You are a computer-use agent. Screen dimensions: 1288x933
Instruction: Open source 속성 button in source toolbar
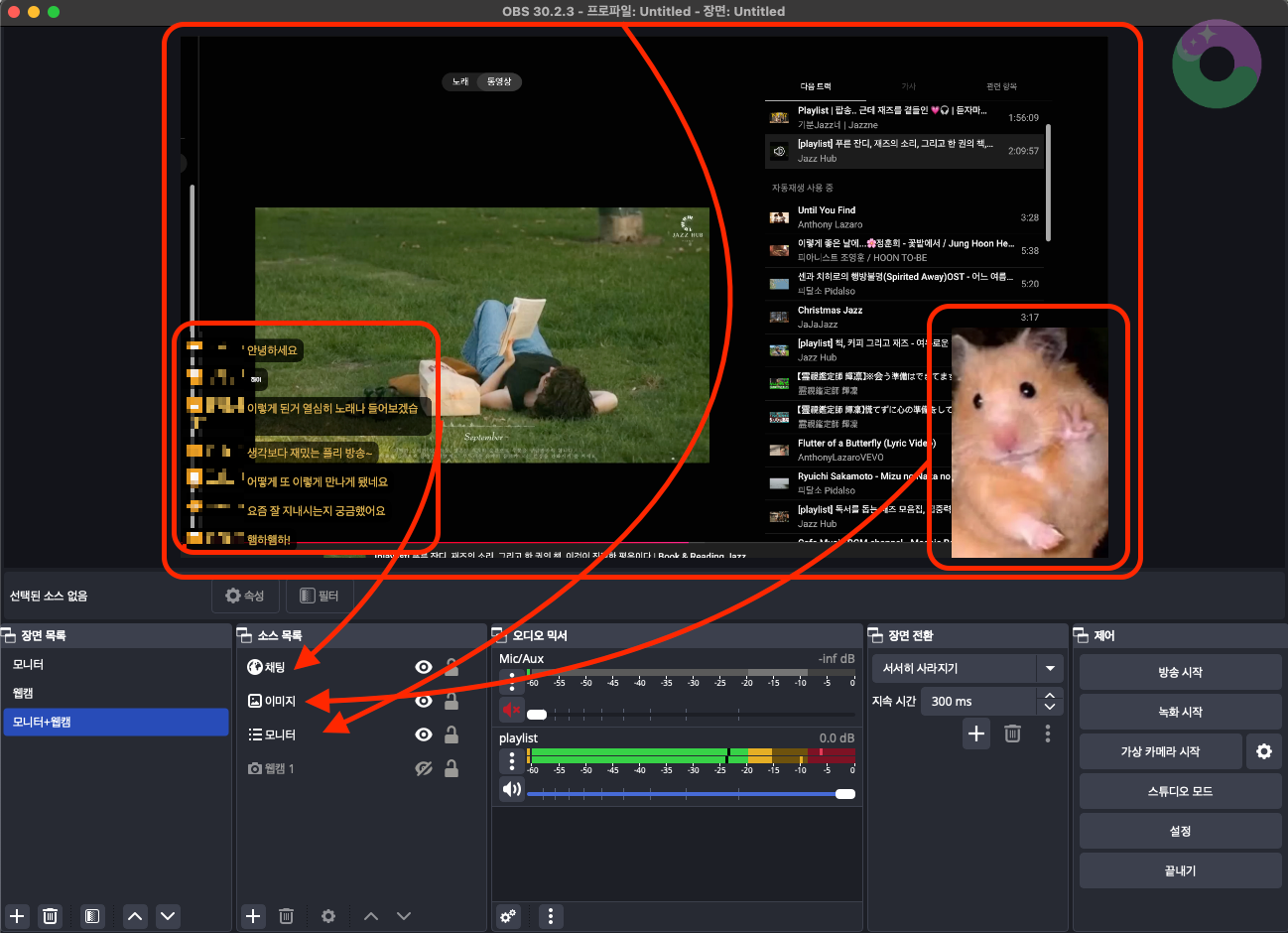245,596
